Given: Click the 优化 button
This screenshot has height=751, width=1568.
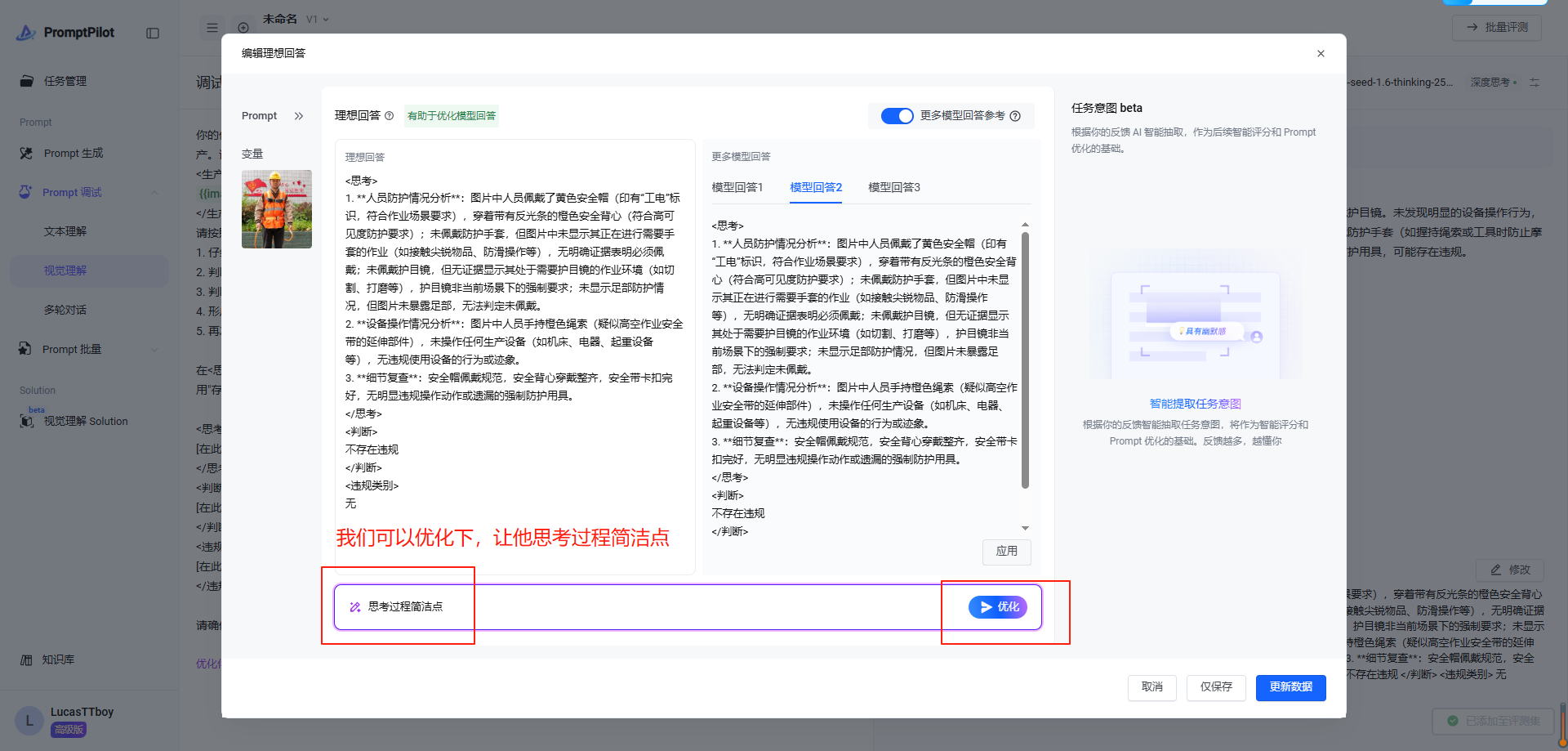Looking at the screenshot, I should 998,607.
